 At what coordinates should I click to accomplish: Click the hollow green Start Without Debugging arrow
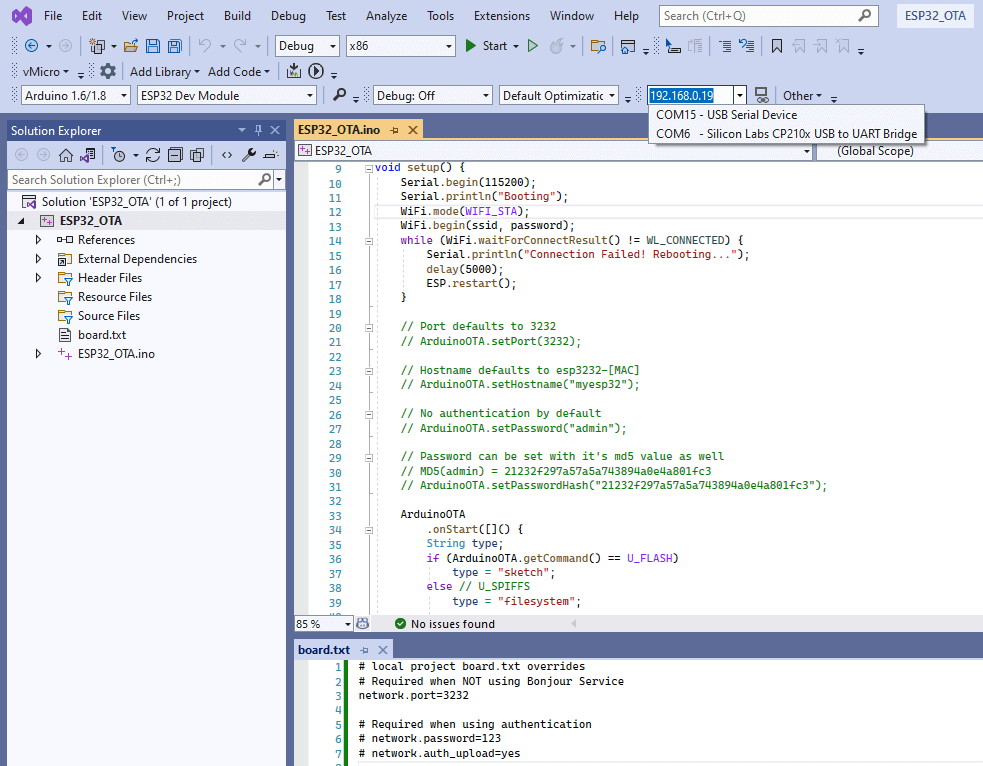533,46
